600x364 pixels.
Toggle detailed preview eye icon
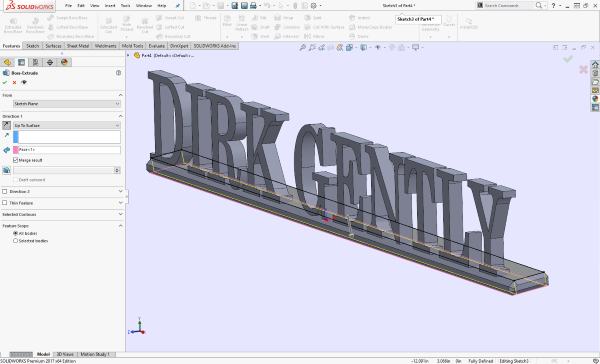24,82
